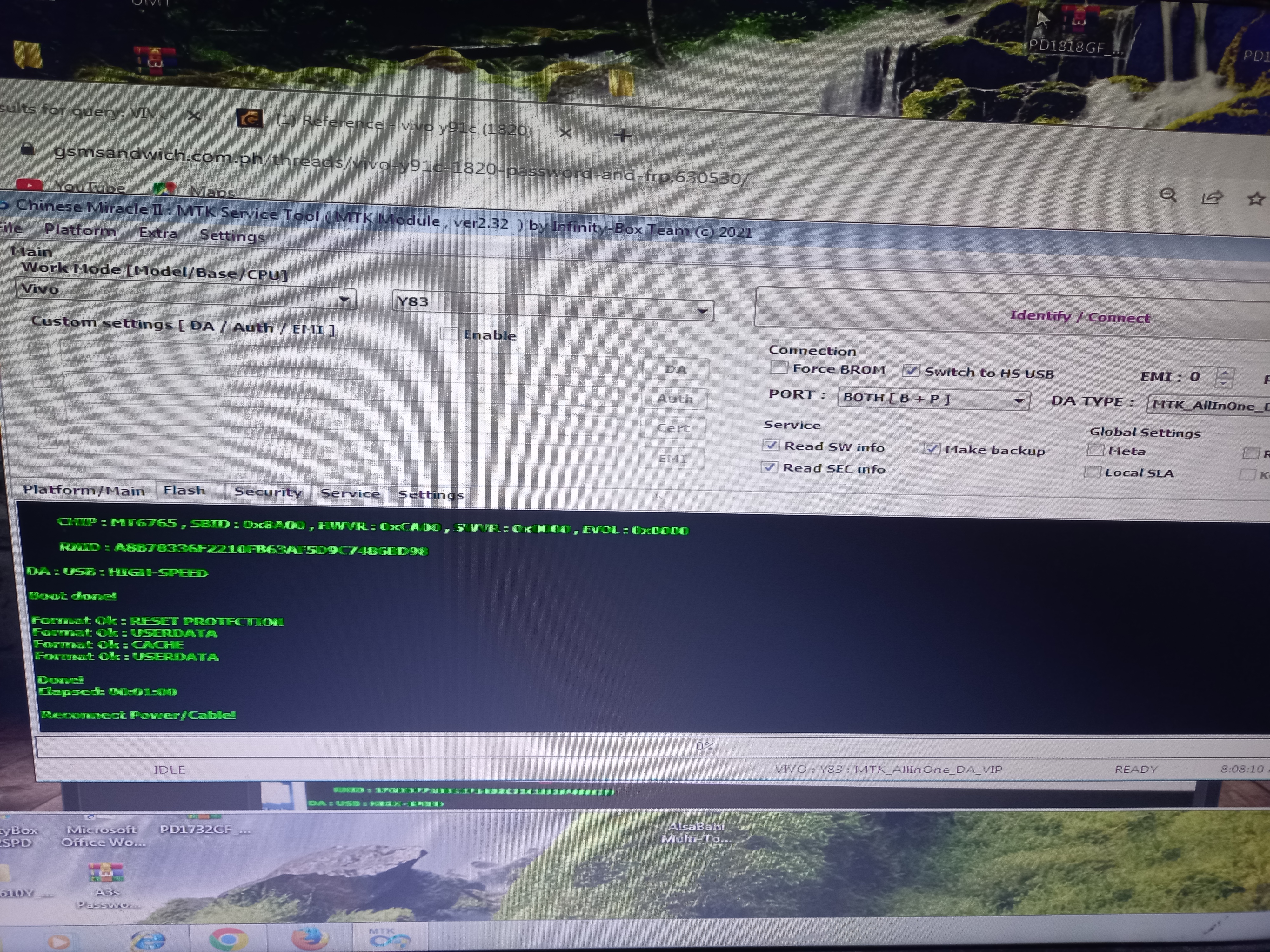Toggle Switch to HS USB checkbox
The height and width of the screenshot is (952, 1270).
(911, 371)
